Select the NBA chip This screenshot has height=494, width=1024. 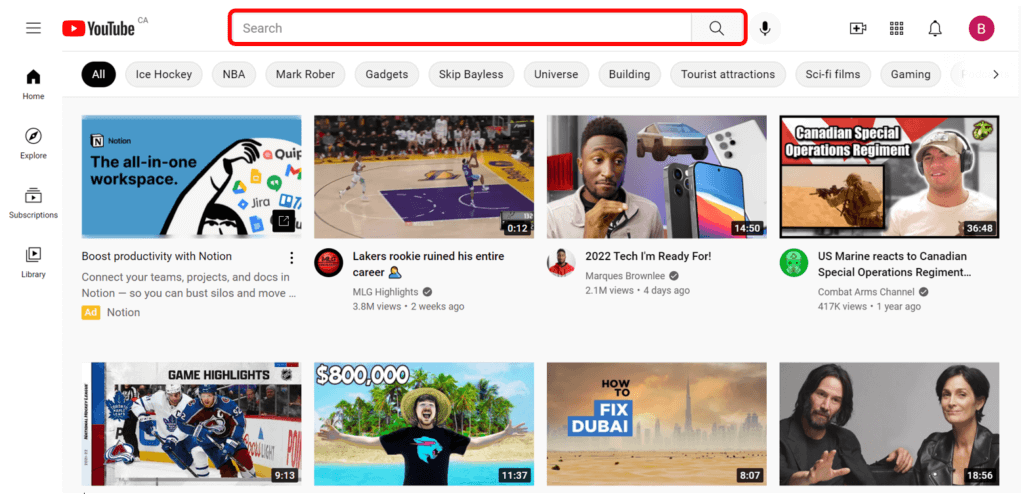pos(234,74)
